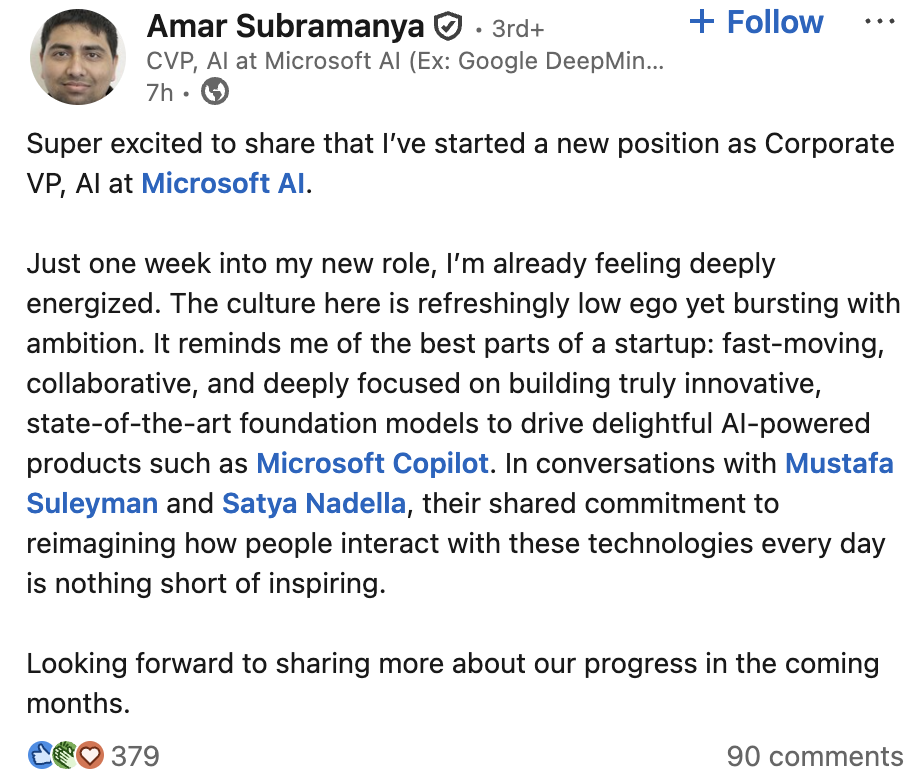Follow the Microsoft Copilot link
Viewport: 924px width, 784px height.
point(373,464)
